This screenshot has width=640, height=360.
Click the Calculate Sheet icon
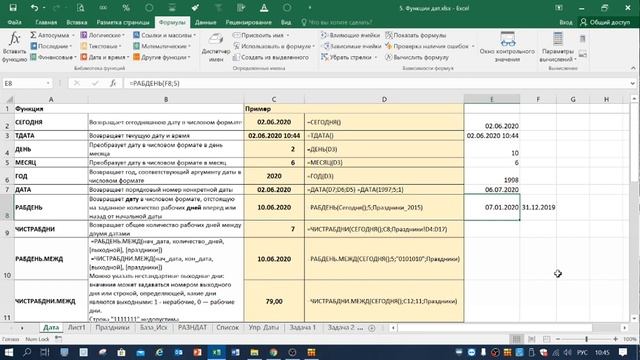point(582,53)
